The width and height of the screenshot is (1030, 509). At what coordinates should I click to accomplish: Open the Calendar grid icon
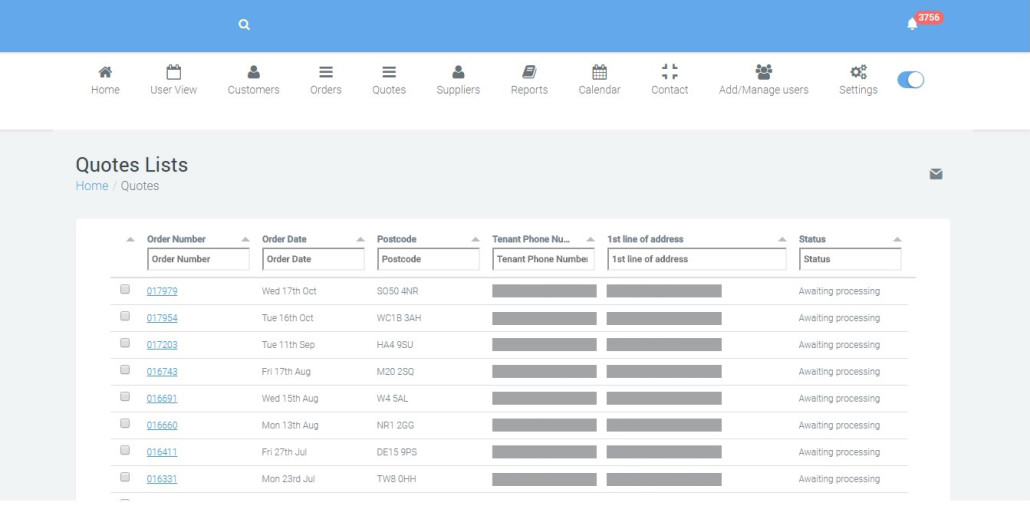[599, 72]
